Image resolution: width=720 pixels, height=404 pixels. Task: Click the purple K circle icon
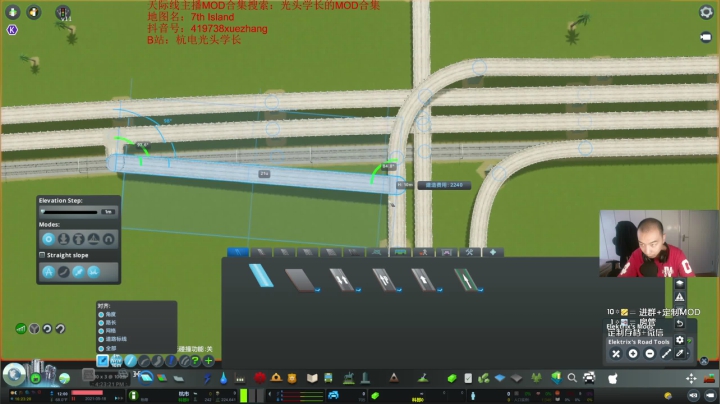[12, 30]
